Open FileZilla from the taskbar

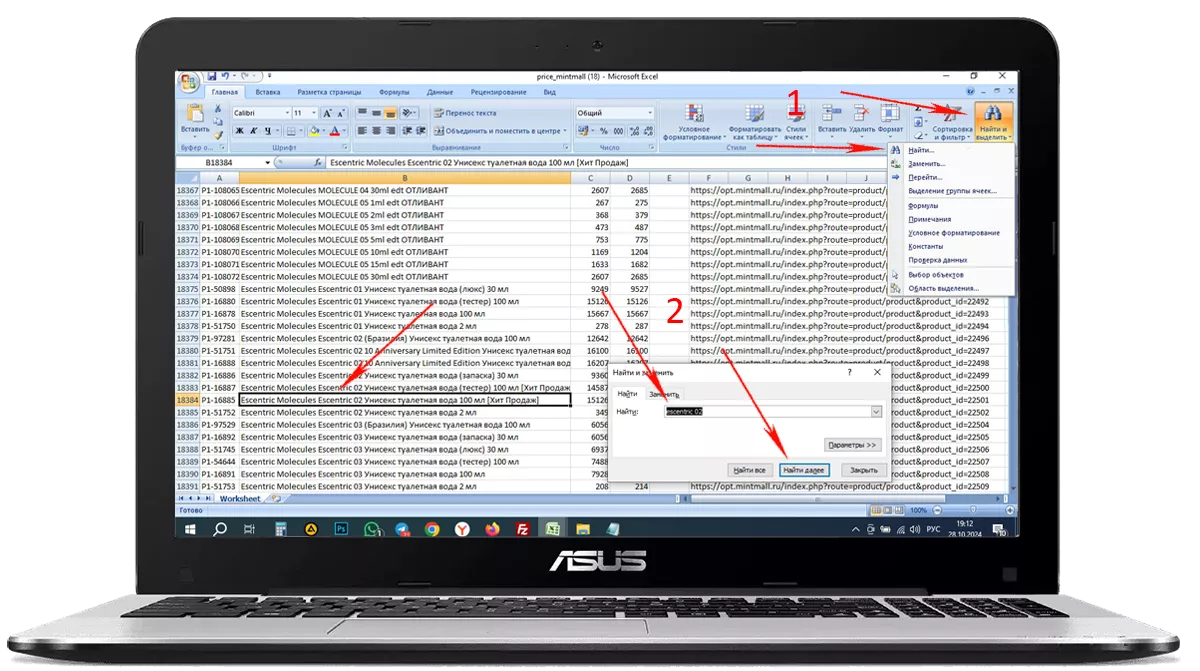[x=522, y=529]
